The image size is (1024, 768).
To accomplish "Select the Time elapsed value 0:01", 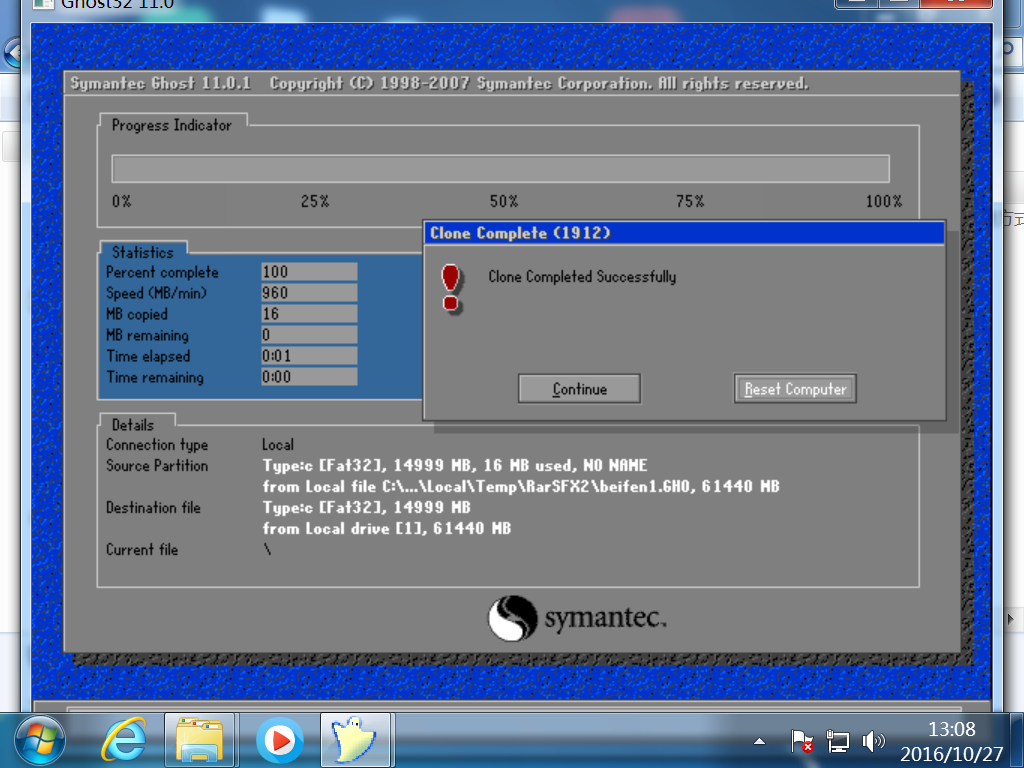I will 309,355.
